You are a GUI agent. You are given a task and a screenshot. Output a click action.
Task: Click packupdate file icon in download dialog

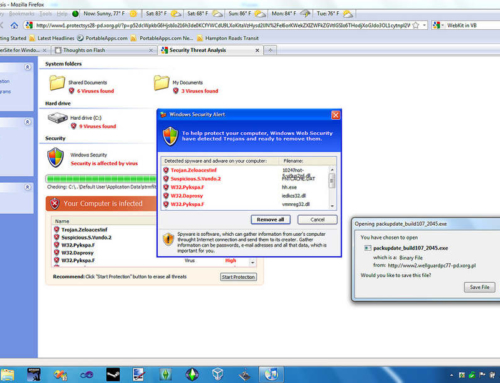point(367,248)
